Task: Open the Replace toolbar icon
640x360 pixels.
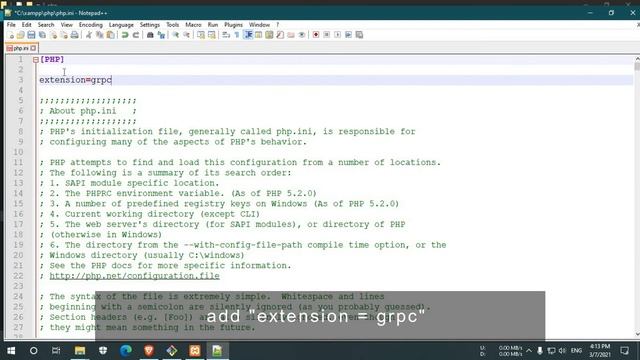Action: 161,35
